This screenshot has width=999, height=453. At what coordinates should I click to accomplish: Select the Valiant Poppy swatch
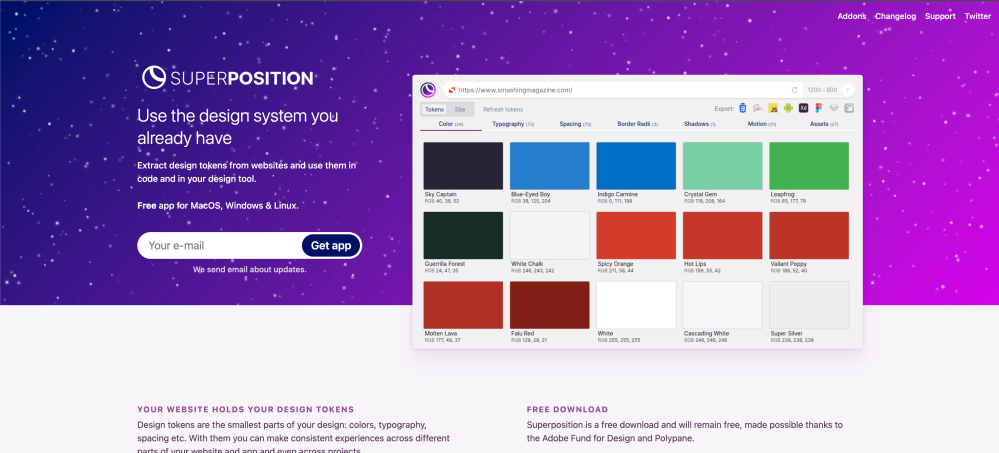809,236
